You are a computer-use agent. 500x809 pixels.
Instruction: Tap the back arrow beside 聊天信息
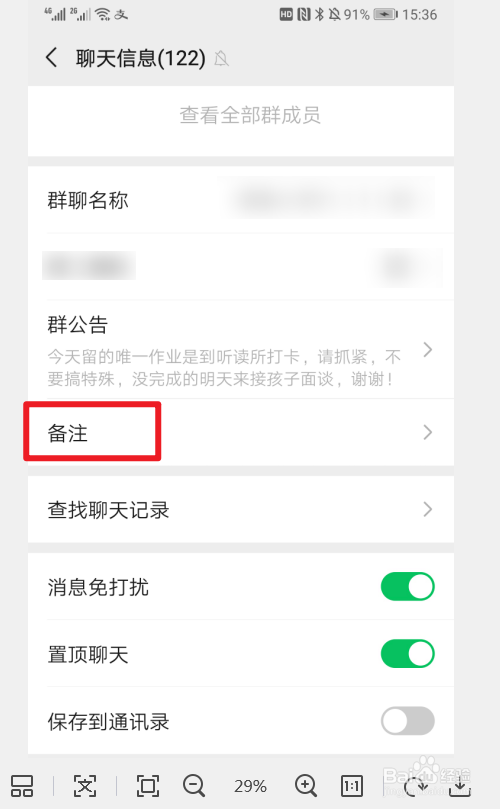click(x=52, y=57)
